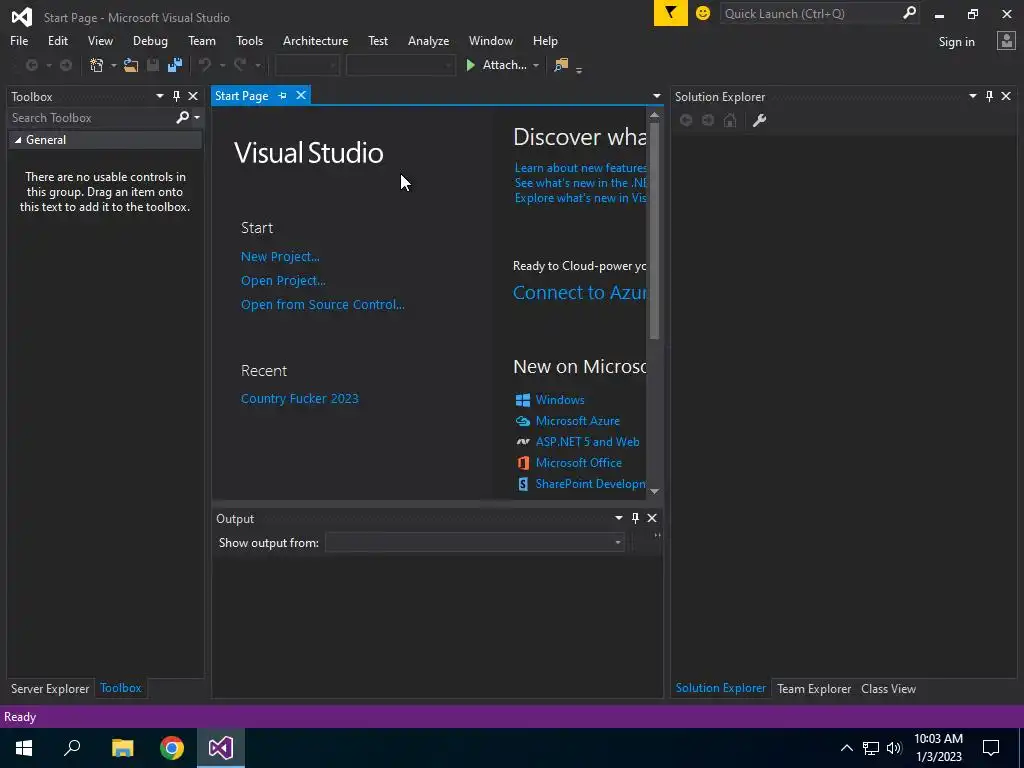Image resolution: width=1024 pixels, height=768 pixels.
Task: Click the feedback smiley icon
Action: click(x=703, y=13)
